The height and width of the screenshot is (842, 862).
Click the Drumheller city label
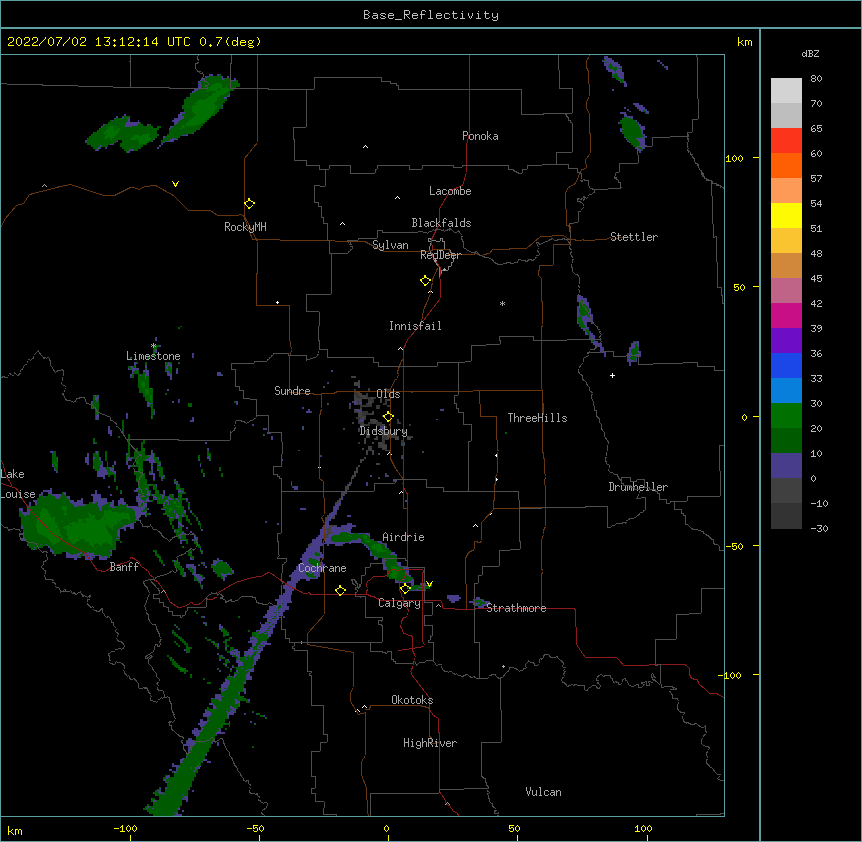pos(638,487)
